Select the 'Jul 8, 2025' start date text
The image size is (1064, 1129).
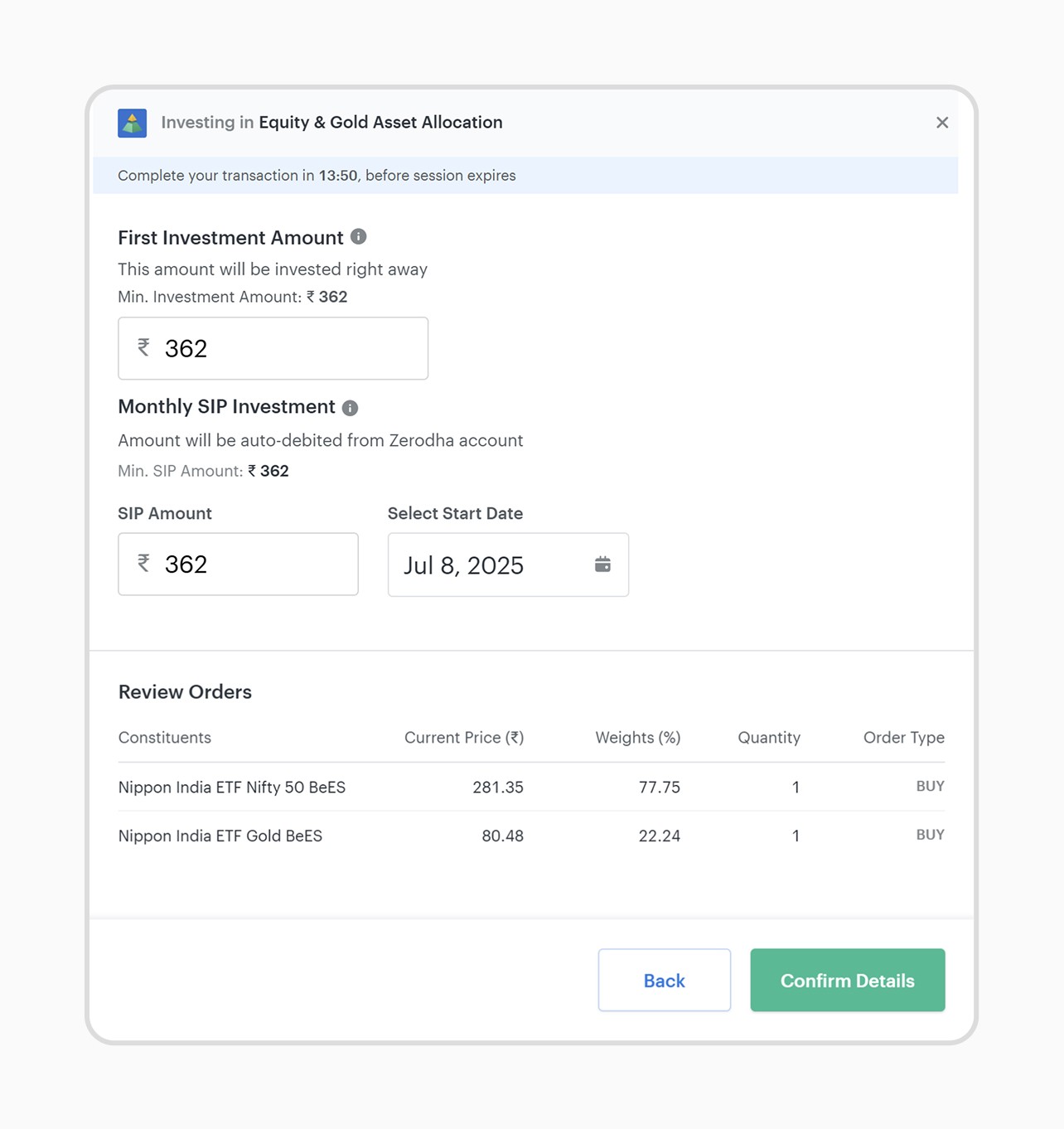pyautogui.click(x=463, y=565)
